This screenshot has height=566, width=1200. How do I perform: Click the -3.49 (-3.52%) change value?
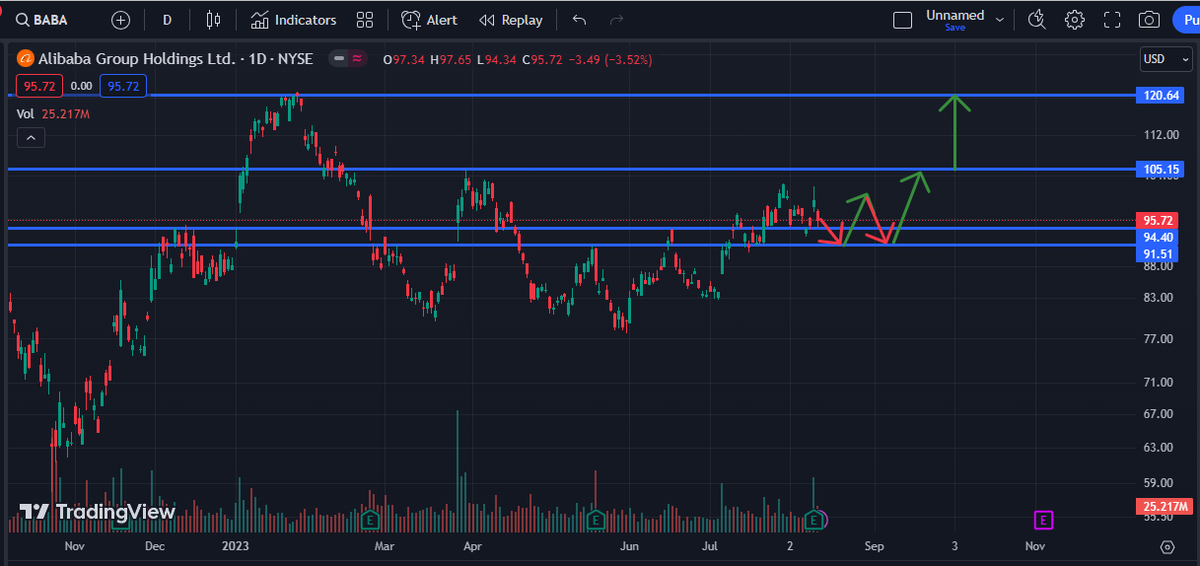(611, 60)
